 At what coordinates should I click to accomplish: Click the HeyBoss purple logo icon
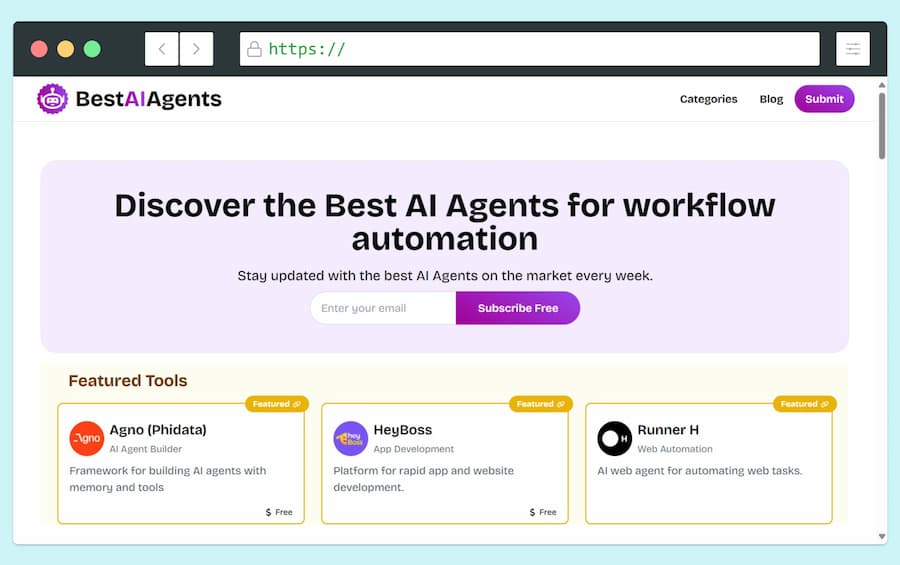[x=350, y=438]
